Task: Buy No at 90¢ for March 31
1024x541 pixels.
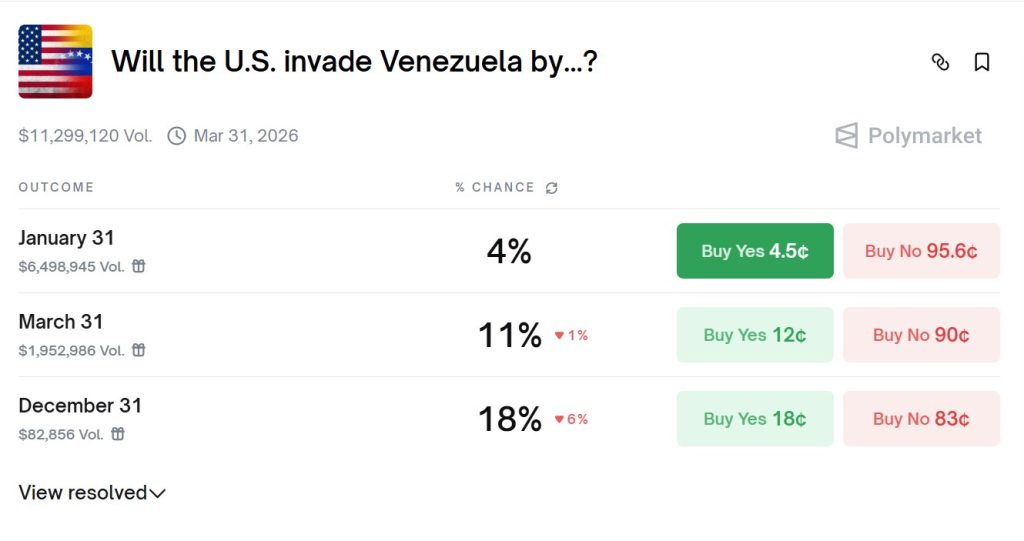Action: (x=921, y=335)
